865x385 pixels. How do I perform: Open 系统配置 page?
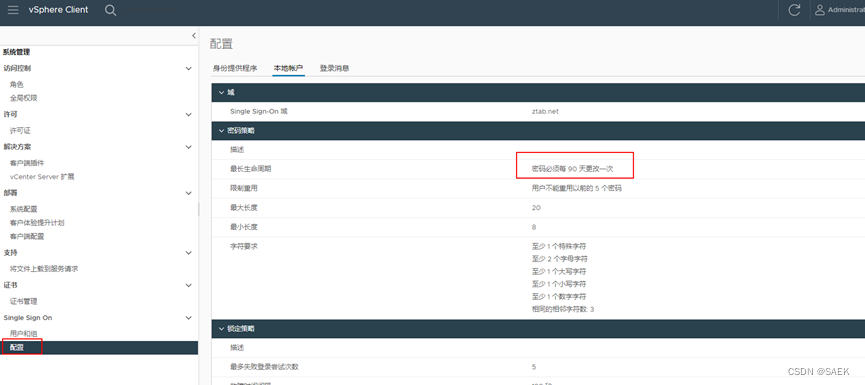click(24, 209)
